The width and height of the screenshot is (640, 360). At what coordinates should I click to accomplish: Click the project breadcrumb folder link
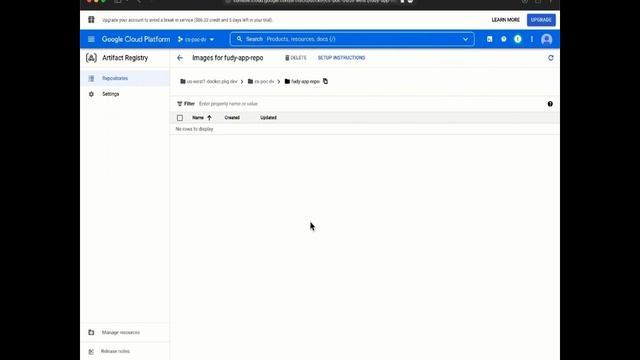pyautogui.click(x=261, y=82)
